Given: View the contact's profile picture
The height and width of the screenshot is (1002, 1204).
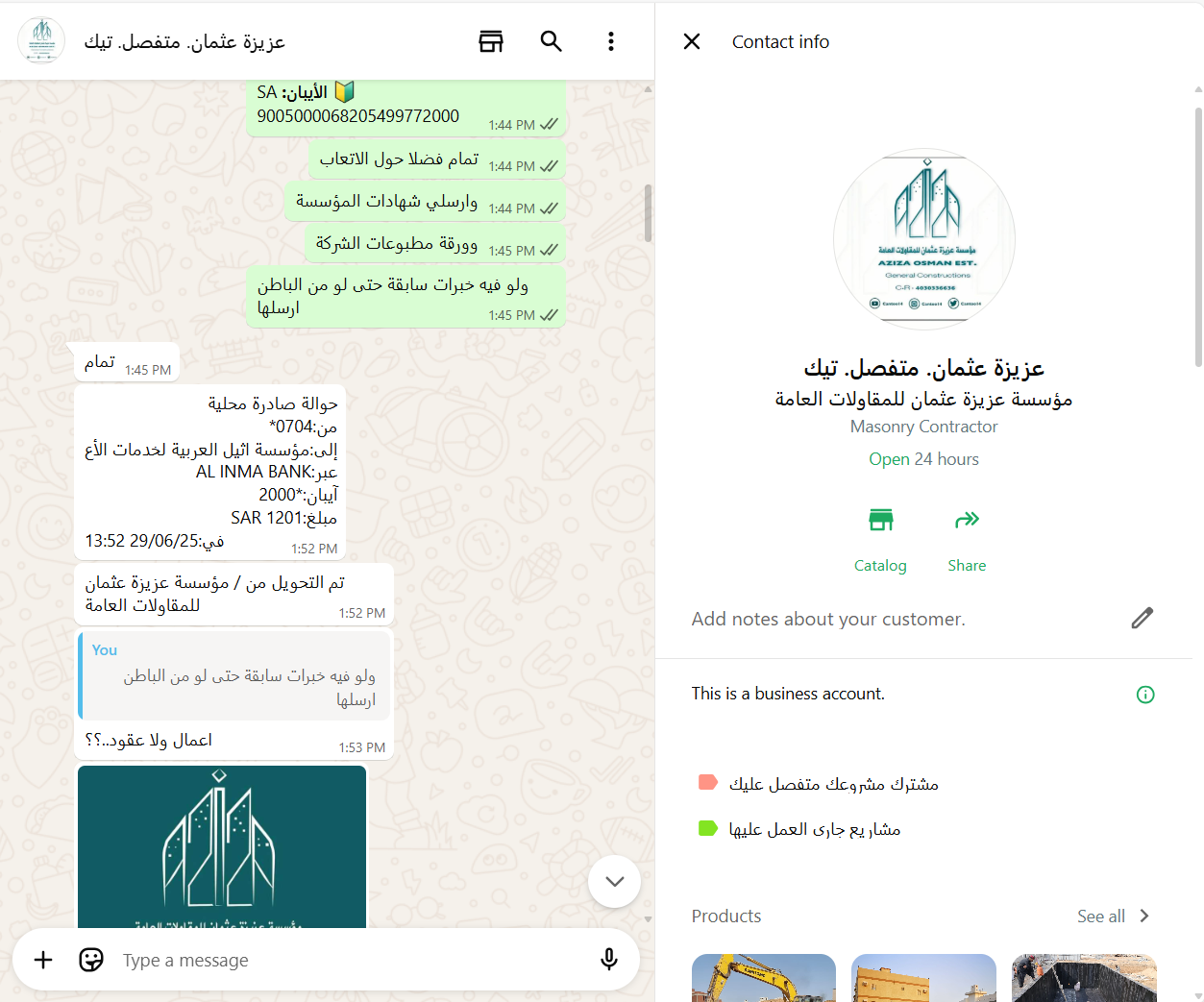Looking at the screenshot, I should [923, 239].
